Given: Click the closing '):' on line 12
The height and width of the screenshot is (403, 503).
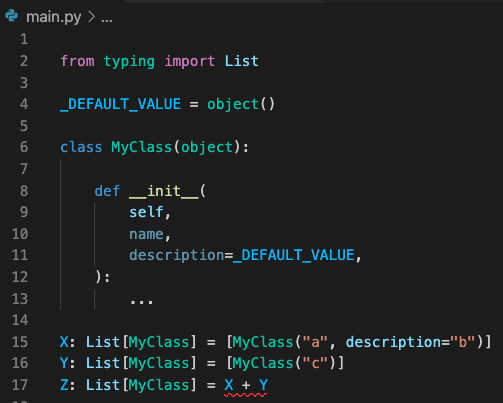Looking at the screenshot, I should [x=103, y=277].
